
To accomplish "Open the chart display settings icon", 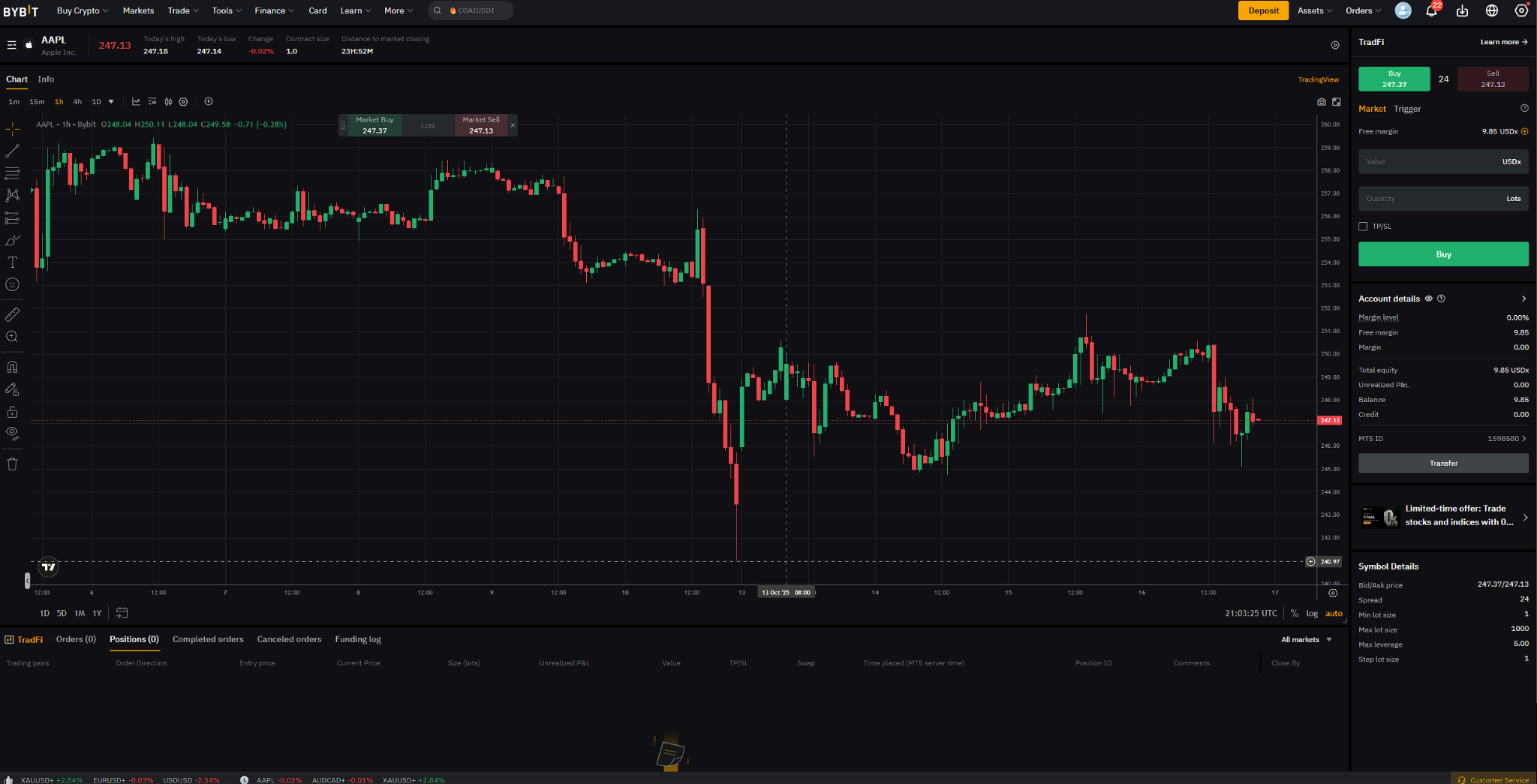I will coord(152,101).
